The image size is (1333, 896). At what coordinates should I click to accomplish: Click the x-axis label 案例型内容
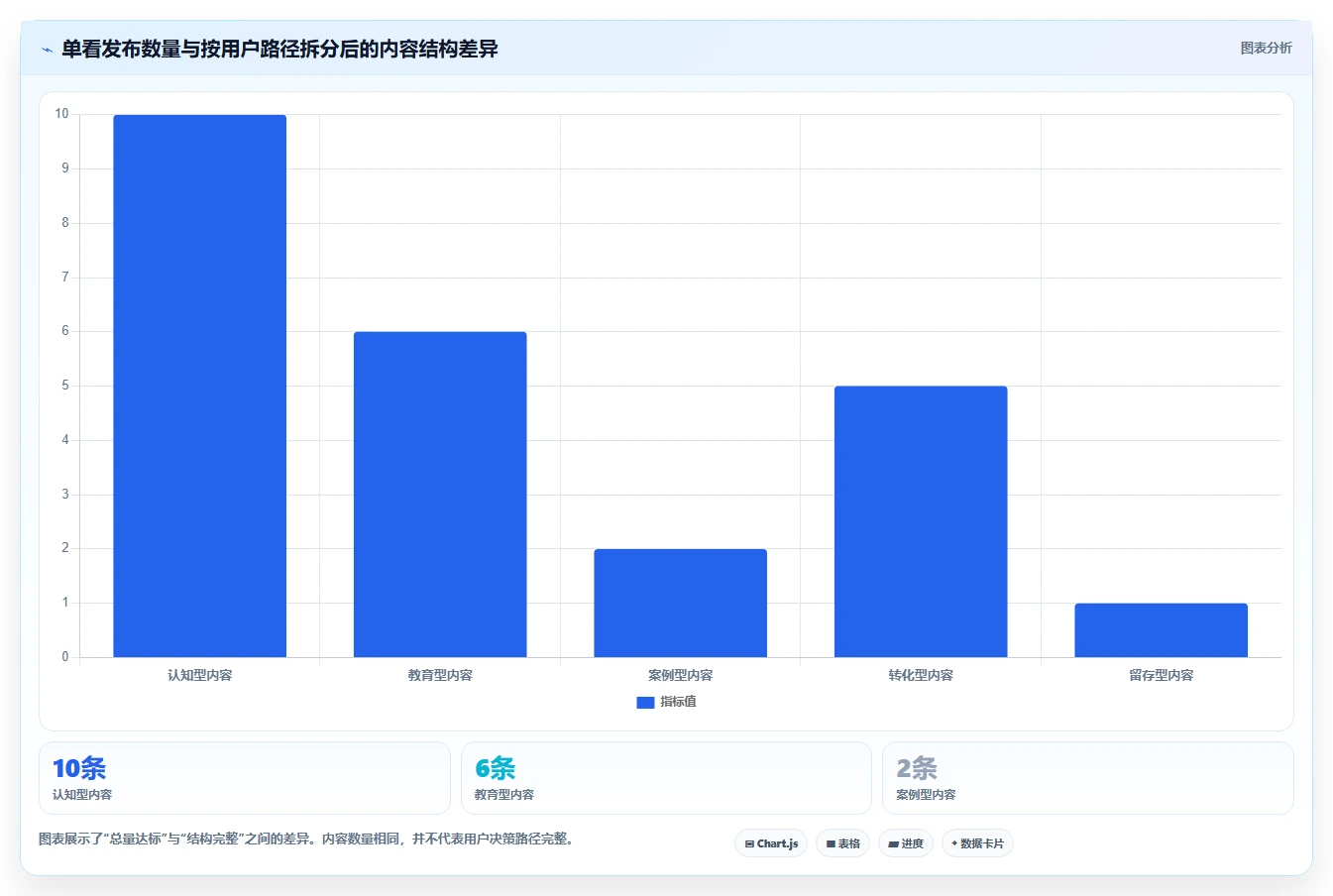680,675
